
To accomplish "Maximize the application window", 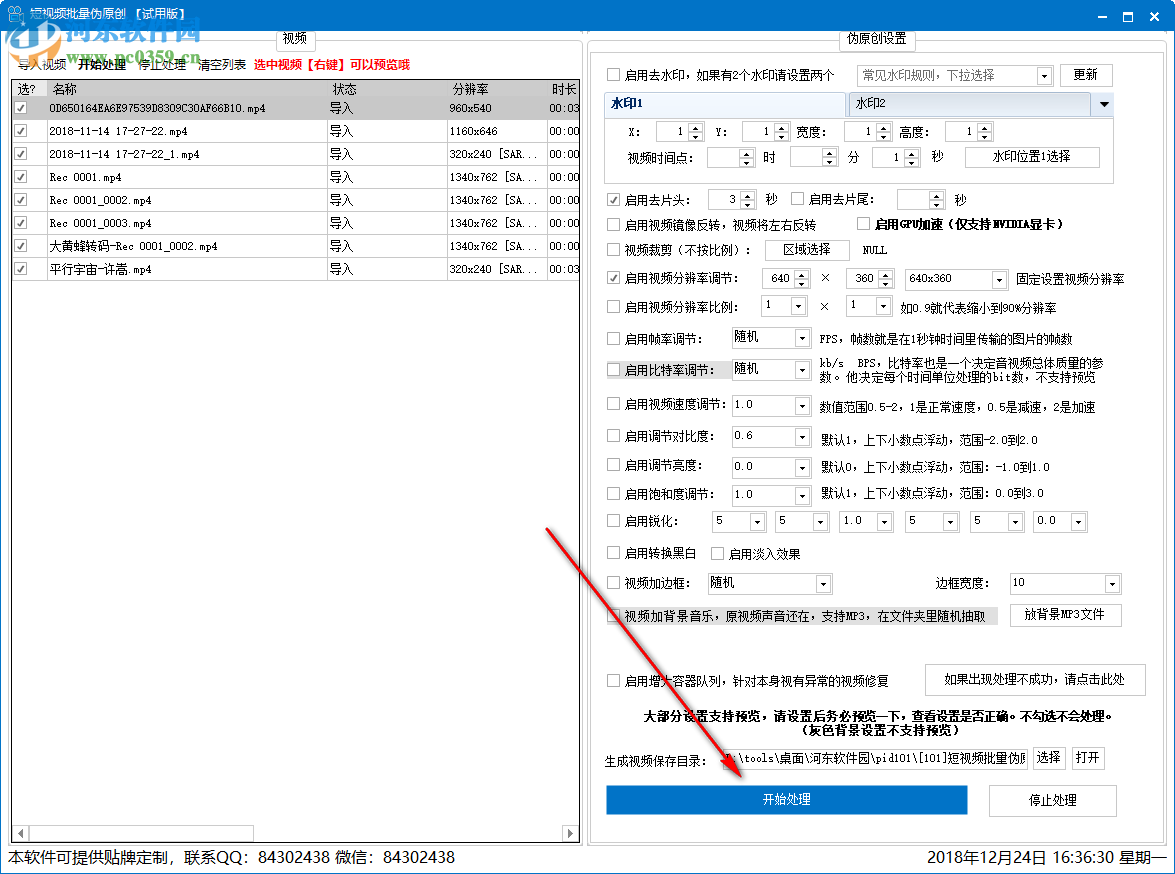I will pos(1128,16).
